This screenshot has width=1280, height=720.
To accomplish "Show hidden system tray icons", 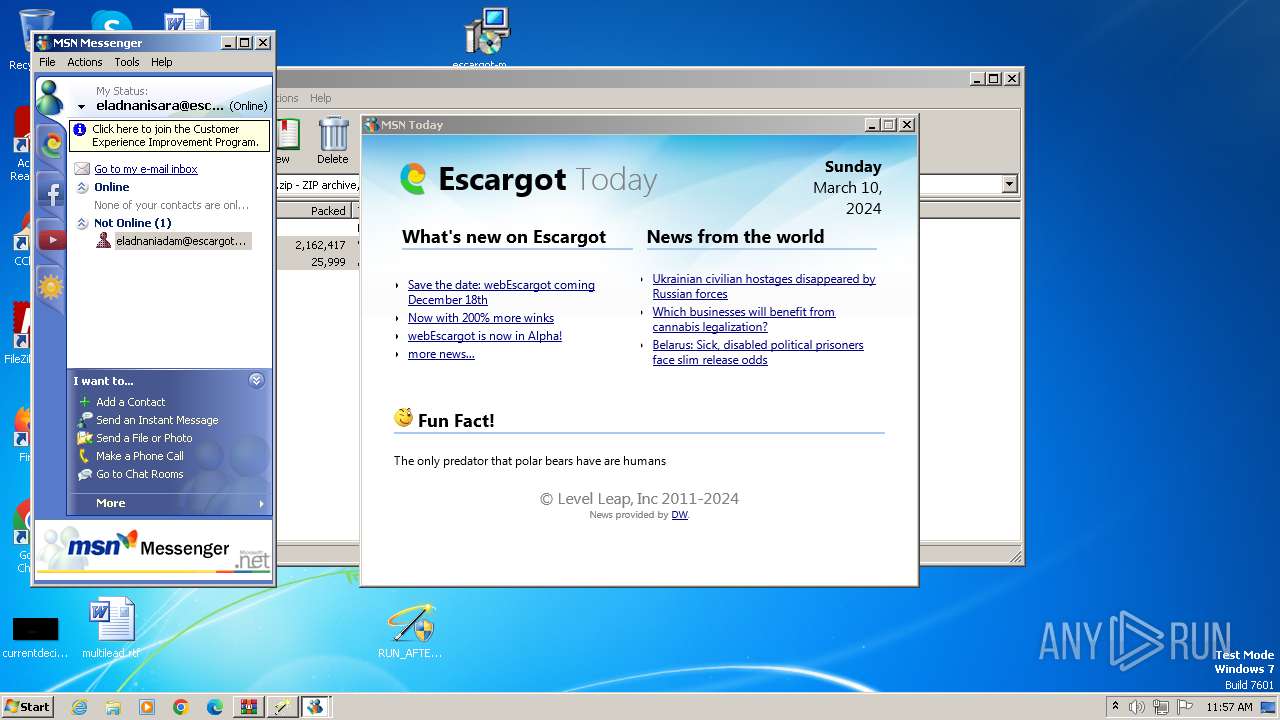I will coord(1115,706).
